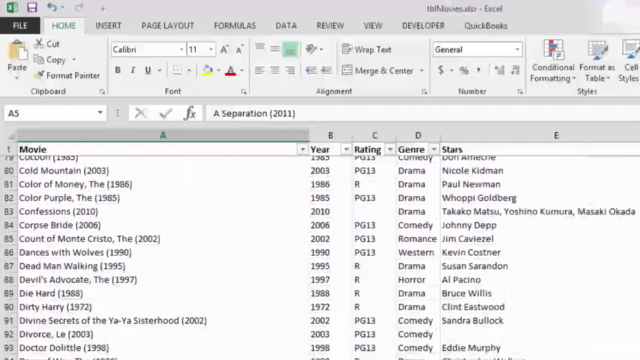Save the workbook with the floppy icon
Screen dimensions: 640x360
(32, 7)
